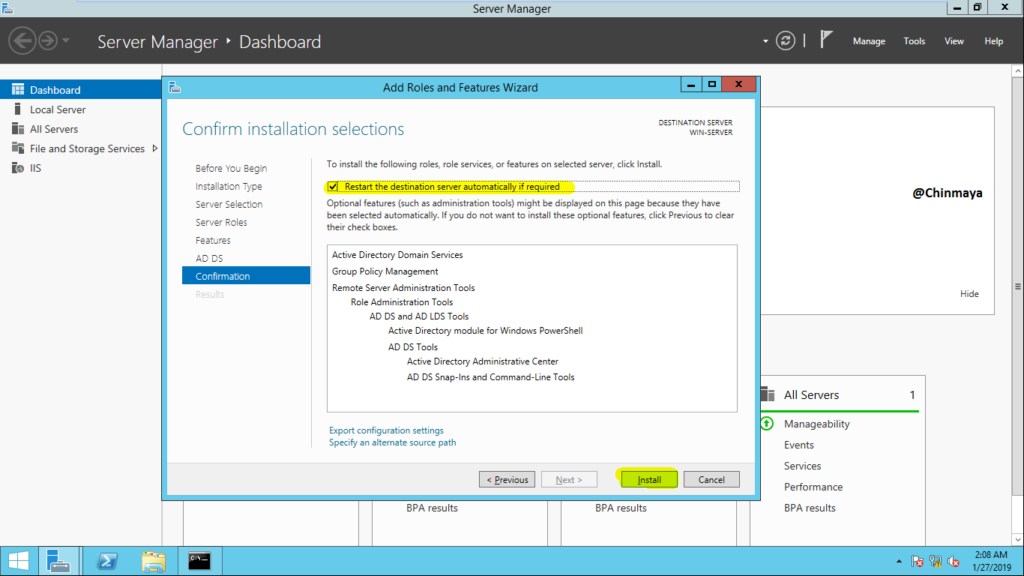Go to Server Roles wizard step
The width and height of the screenshot is (1024, 576).
pos(221,222)
